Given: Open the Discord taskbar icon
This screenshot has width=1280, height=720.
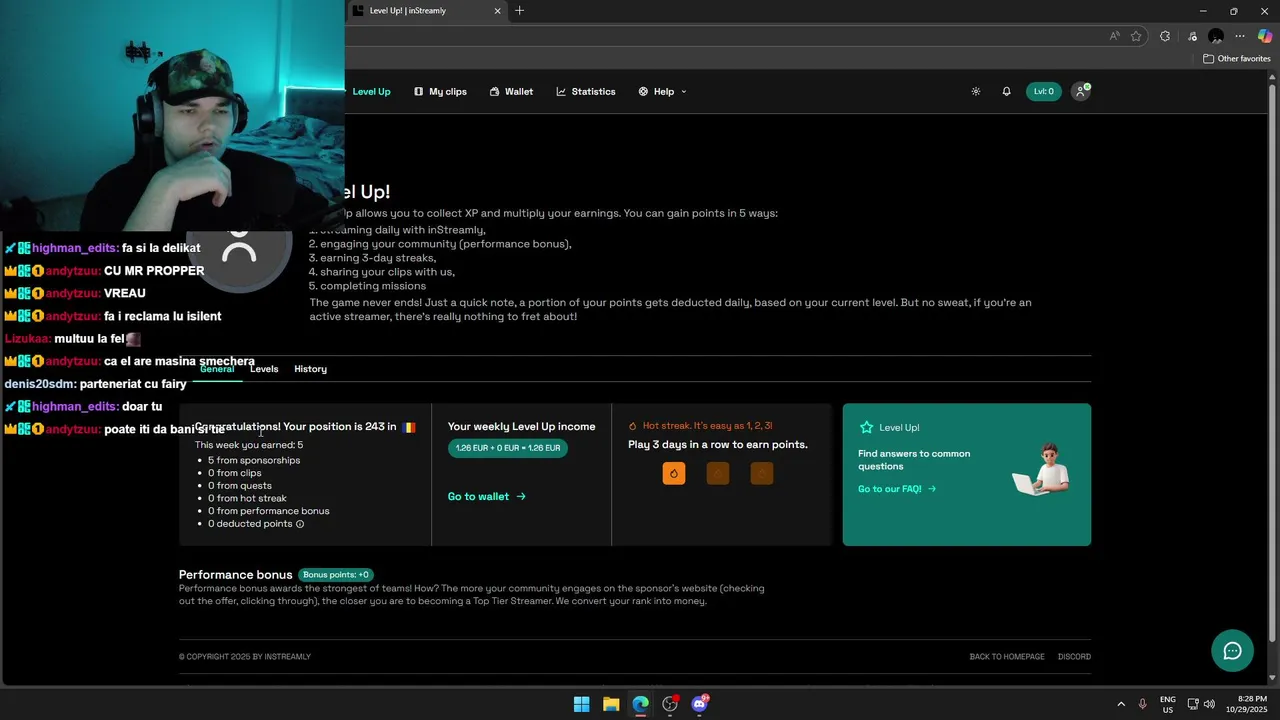Looking at the screenshot, I should 699,704.
